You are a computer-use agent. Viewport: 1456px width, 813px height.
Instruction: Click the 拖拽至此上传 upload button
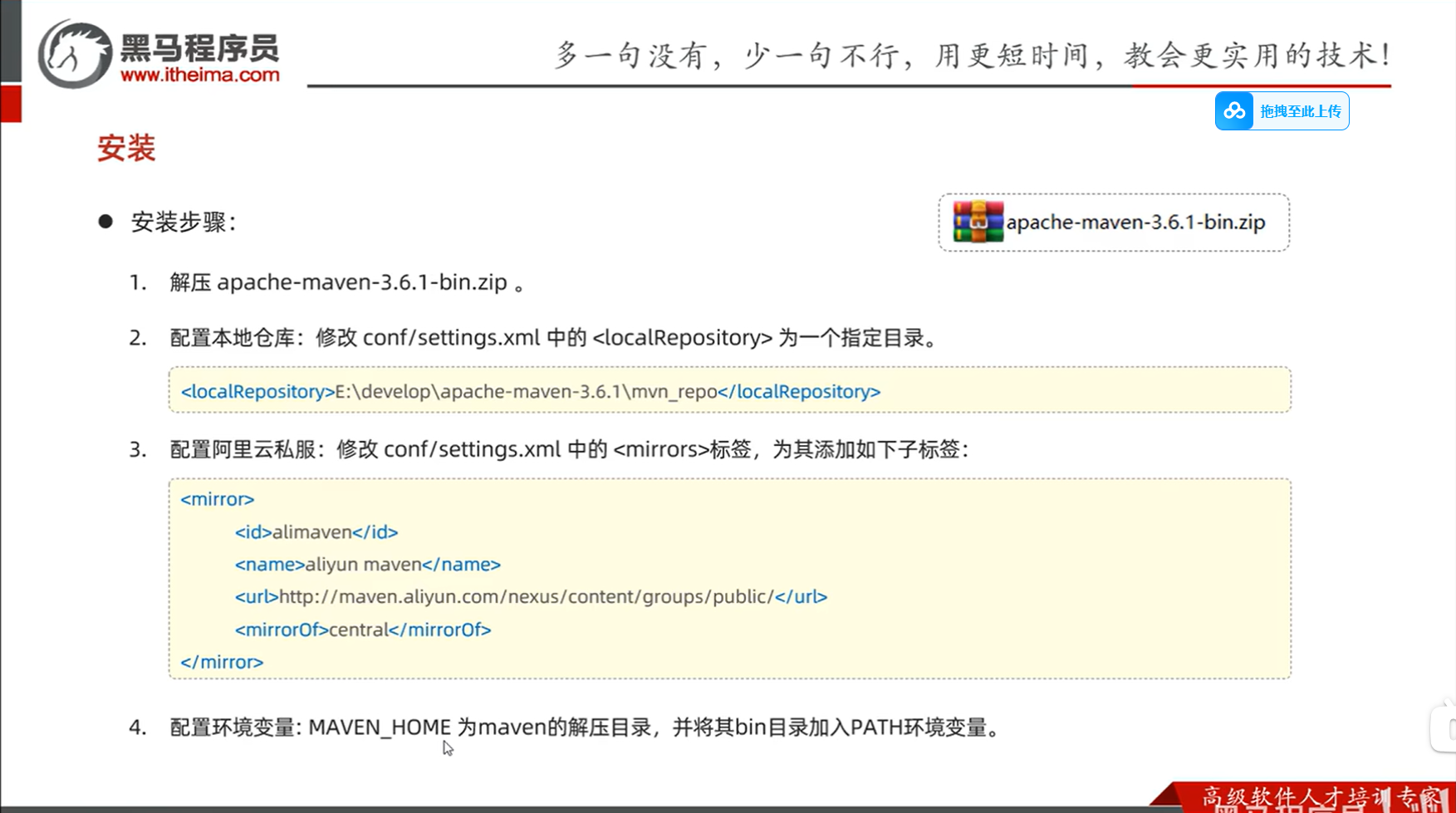[x=1282, y=111]
